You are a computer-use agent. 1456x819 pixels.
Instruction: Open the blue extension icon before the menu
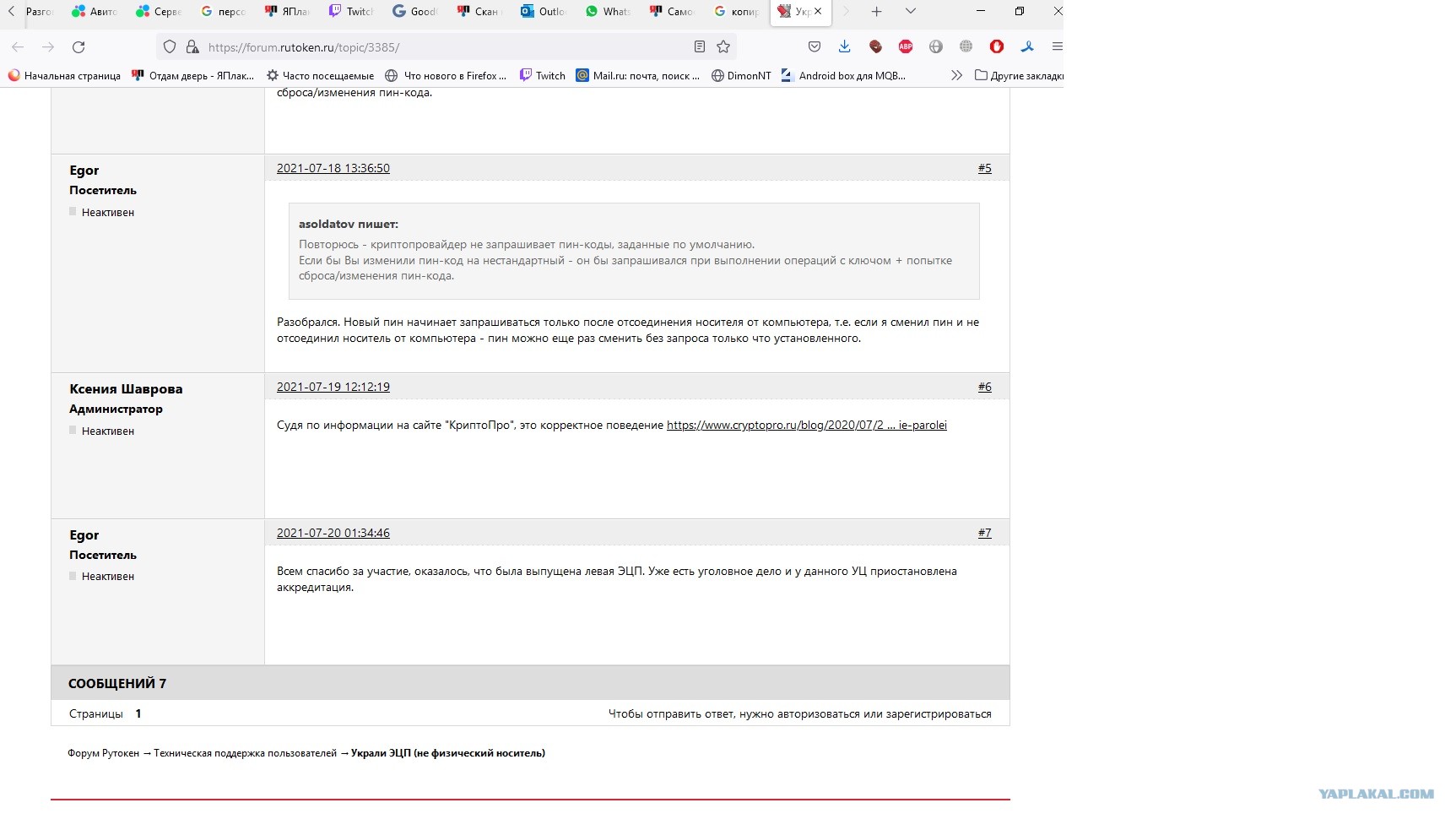click(1027, 47)
